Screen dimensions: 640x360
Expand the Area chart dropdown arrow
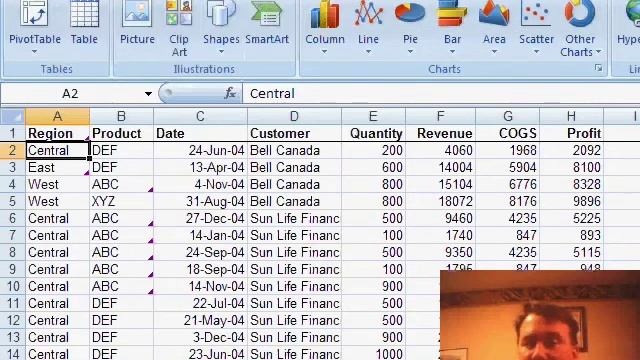494,52
